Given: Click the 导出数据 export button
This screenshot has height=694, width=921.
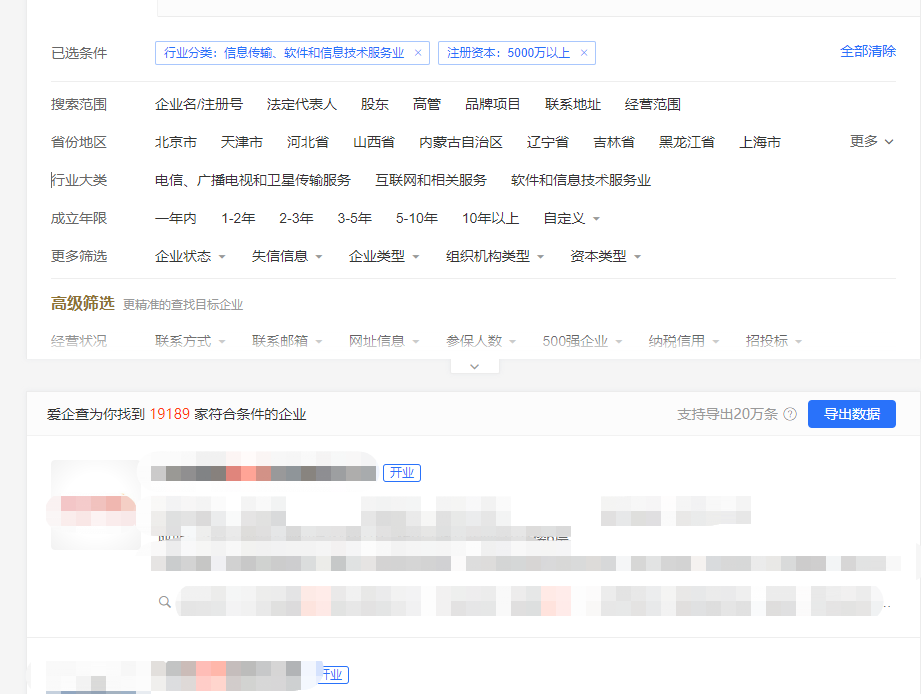Looking at the screenshot, I should 851,413.
